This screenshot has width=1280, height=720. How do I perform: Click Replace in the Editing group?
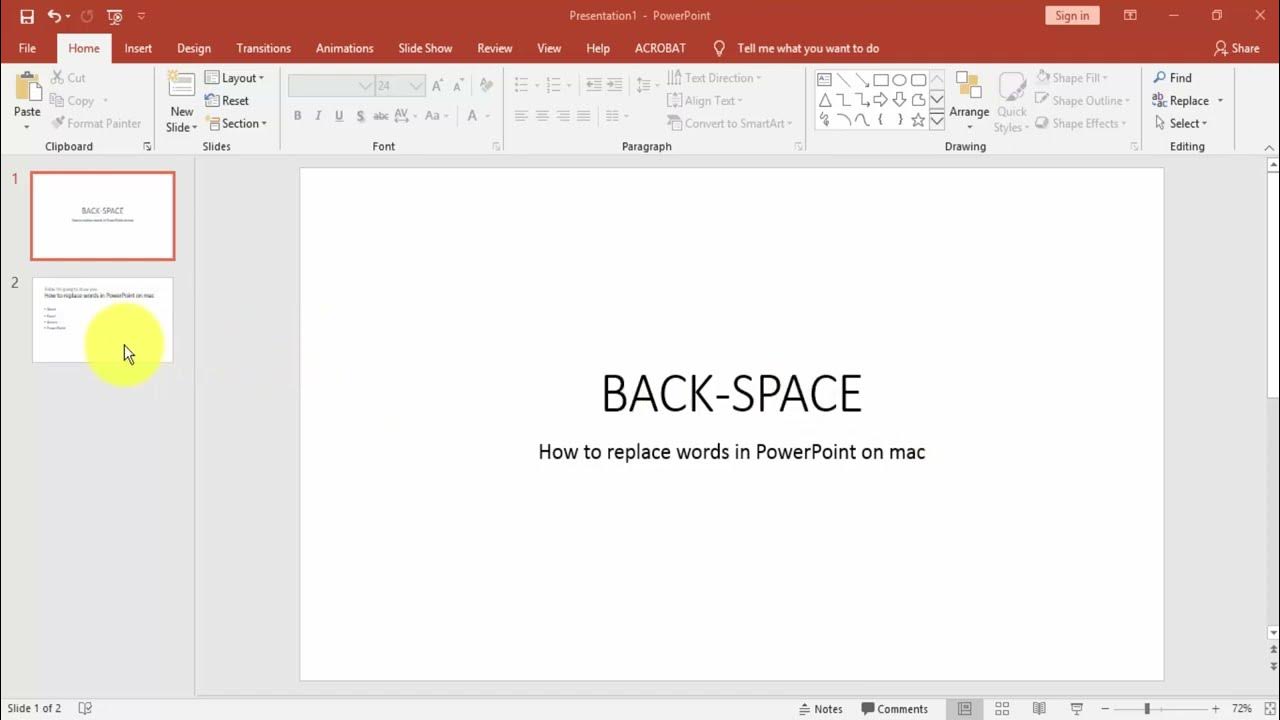(x=1188, y=101)
